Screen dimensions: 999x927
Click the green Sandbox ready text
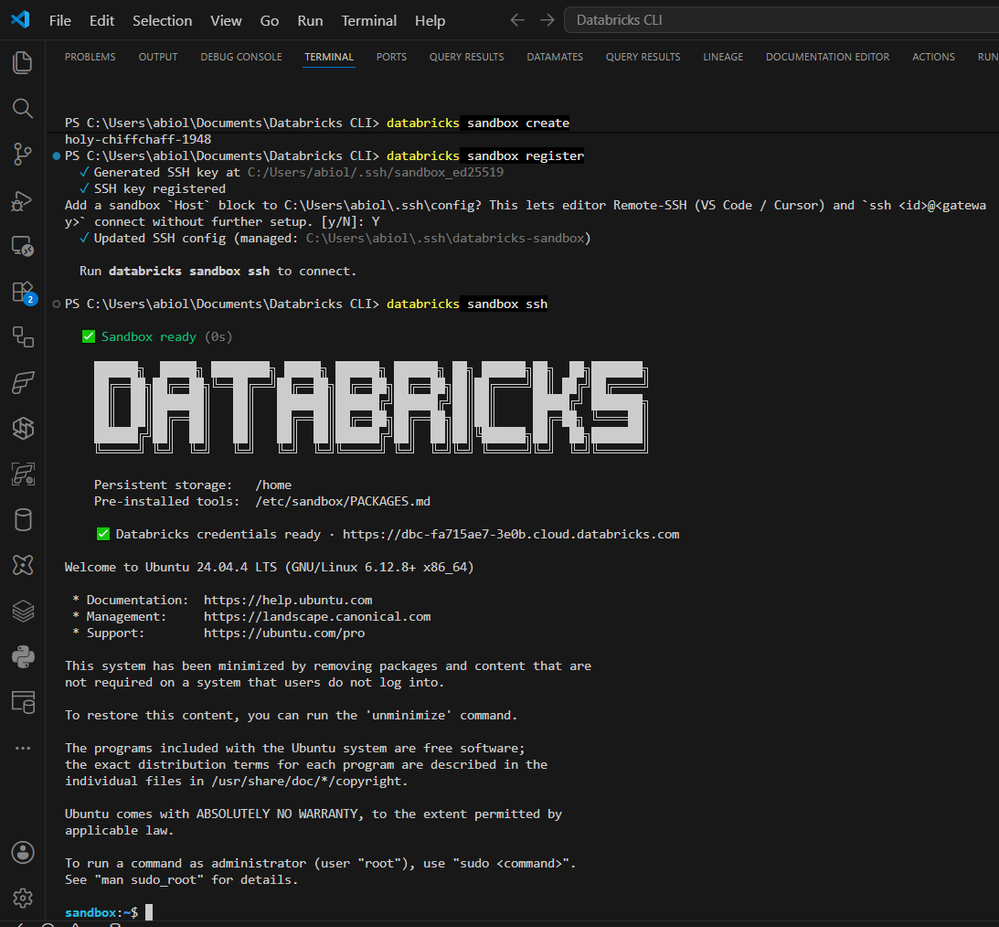[148, 336]
